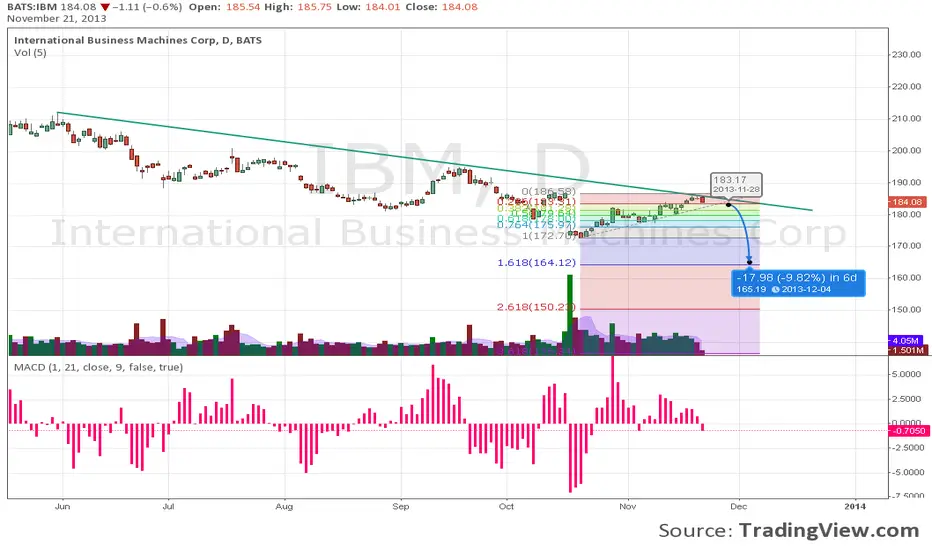Click the 2.618(150.21) Fibonacci level label
Viewport: 932px width, 550px height.
point(537,307)
